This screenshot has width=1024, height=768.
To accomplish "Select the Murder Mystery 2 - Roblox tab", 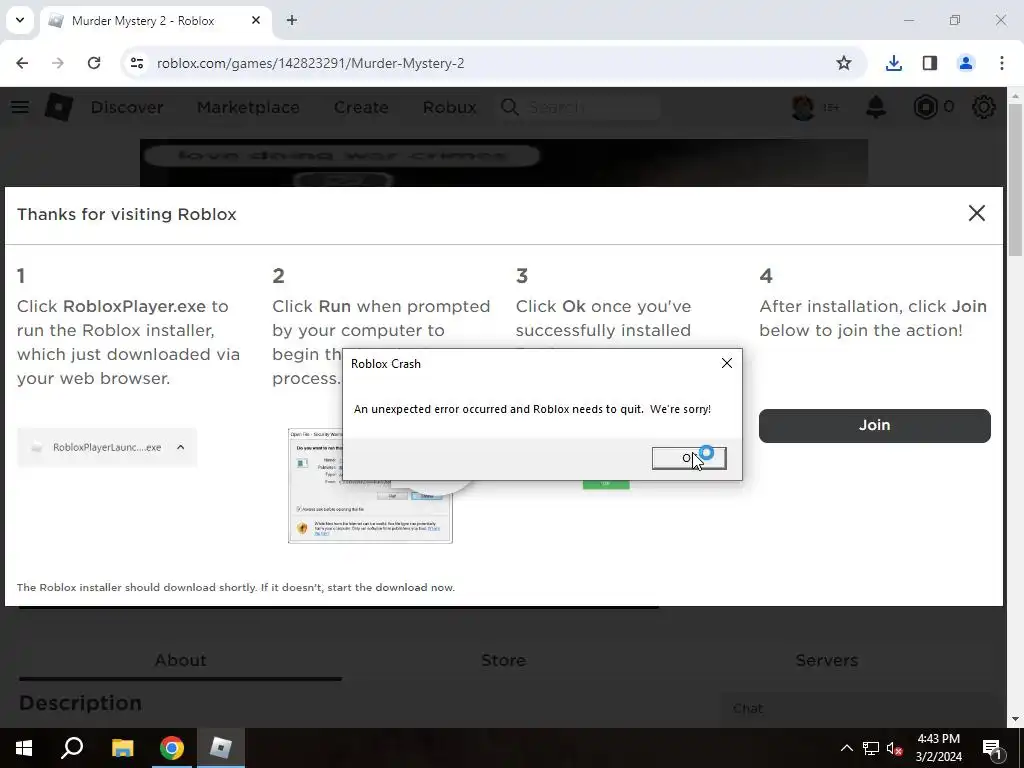I will click(x=155, y=21).
